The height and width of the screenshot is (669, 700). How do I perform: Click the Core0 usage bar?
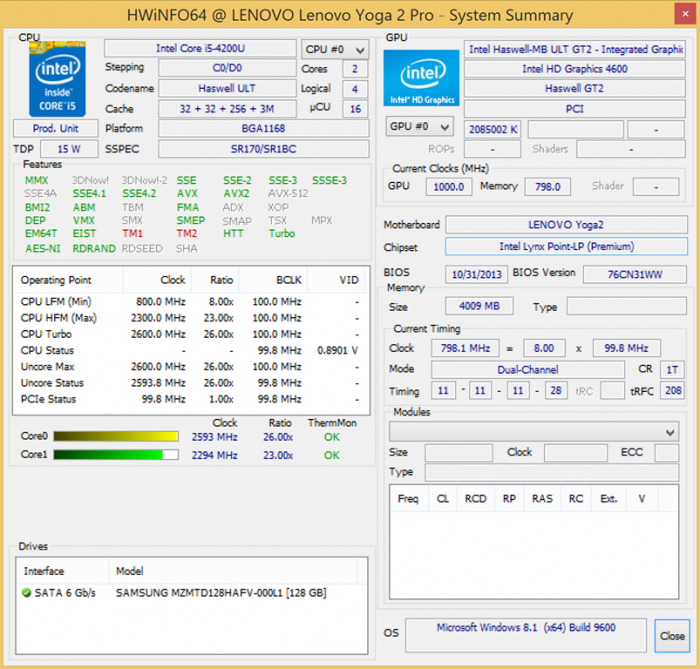coord(115,437)
